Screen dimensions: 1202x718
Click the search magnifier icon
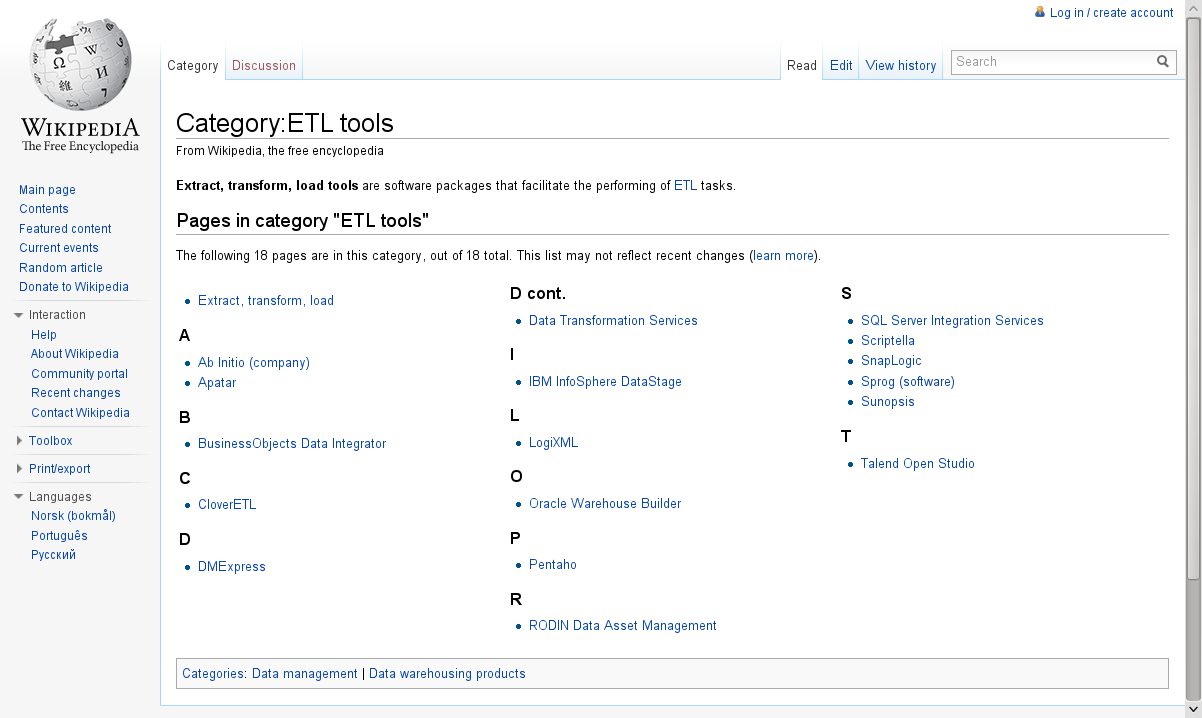1163,61
